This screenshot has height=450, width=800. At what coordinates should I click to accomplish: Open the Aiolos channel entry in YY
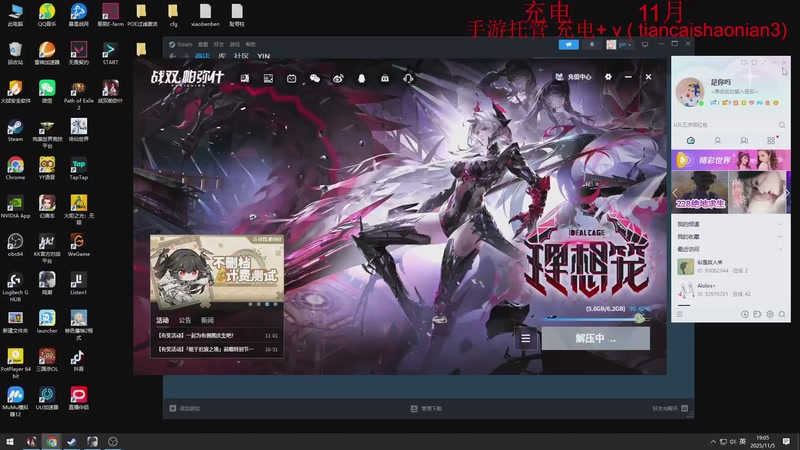[x=731, y=290]
